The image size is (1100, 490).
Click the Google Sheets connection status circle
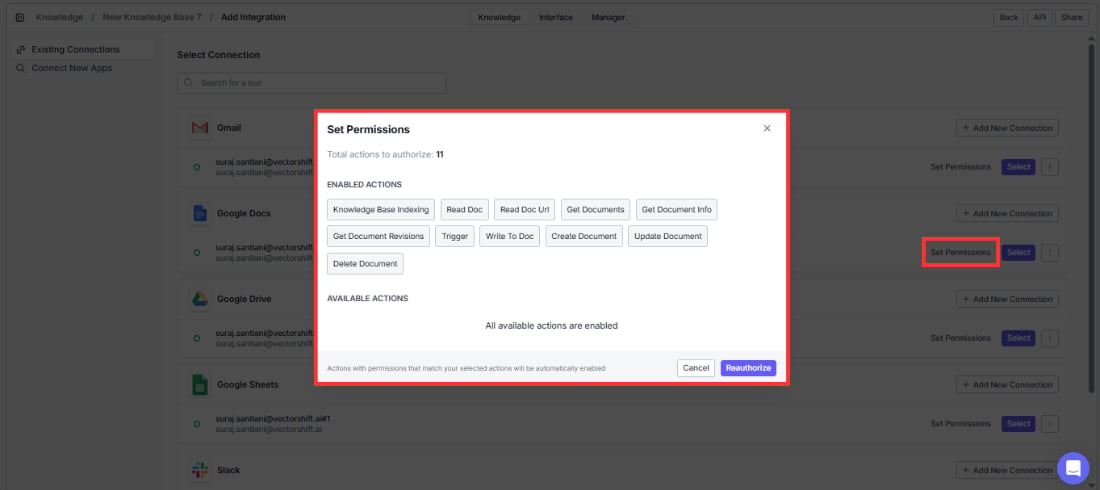click(196, 424)
